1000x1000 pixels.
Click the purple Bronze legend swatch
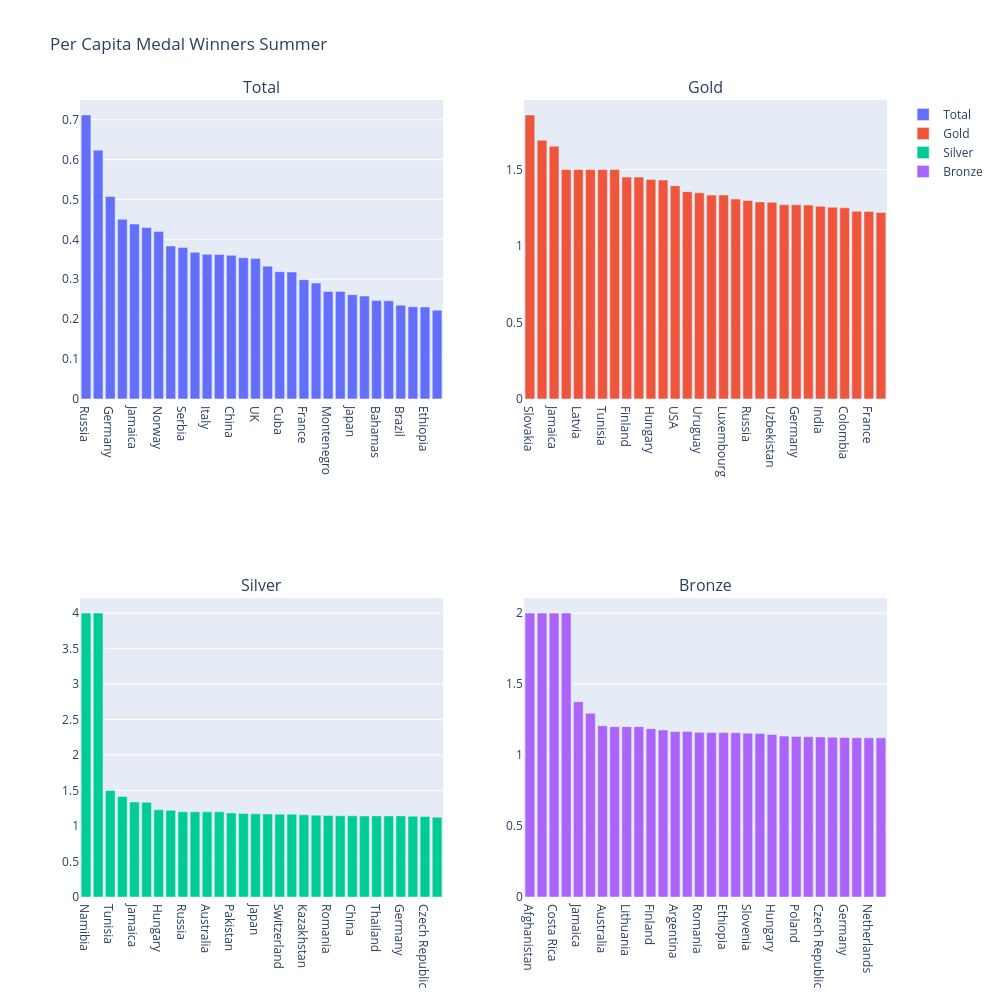tap(923, 172)
